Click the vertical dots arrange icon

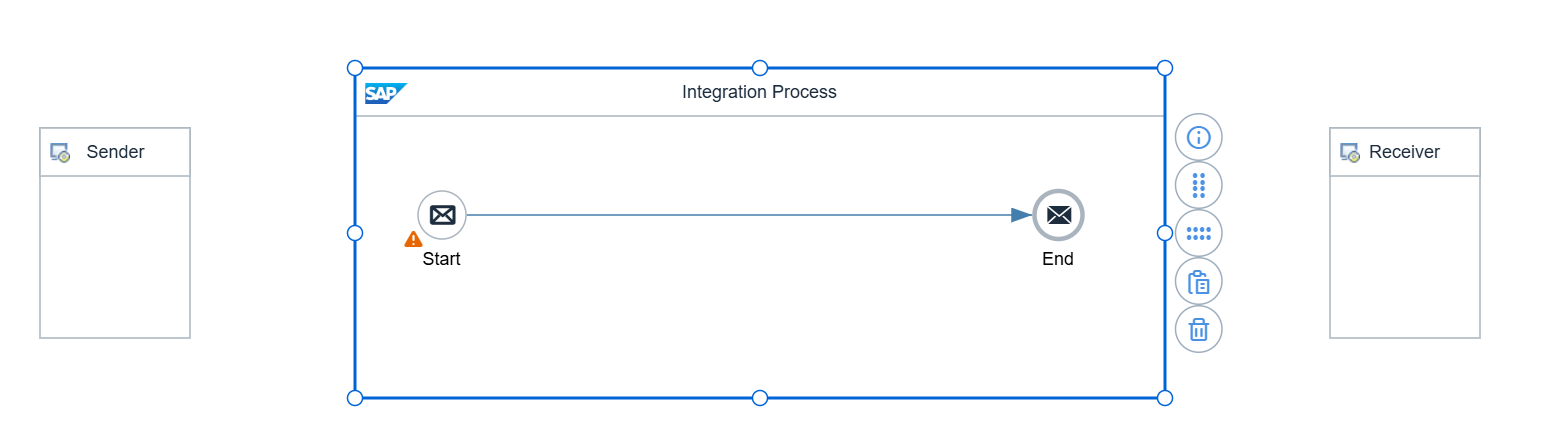1198,185
